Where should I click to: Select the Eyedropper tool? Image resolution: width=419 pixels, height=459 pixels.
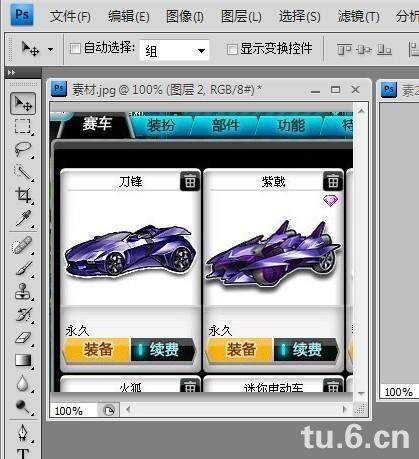[x=23, y=219]
